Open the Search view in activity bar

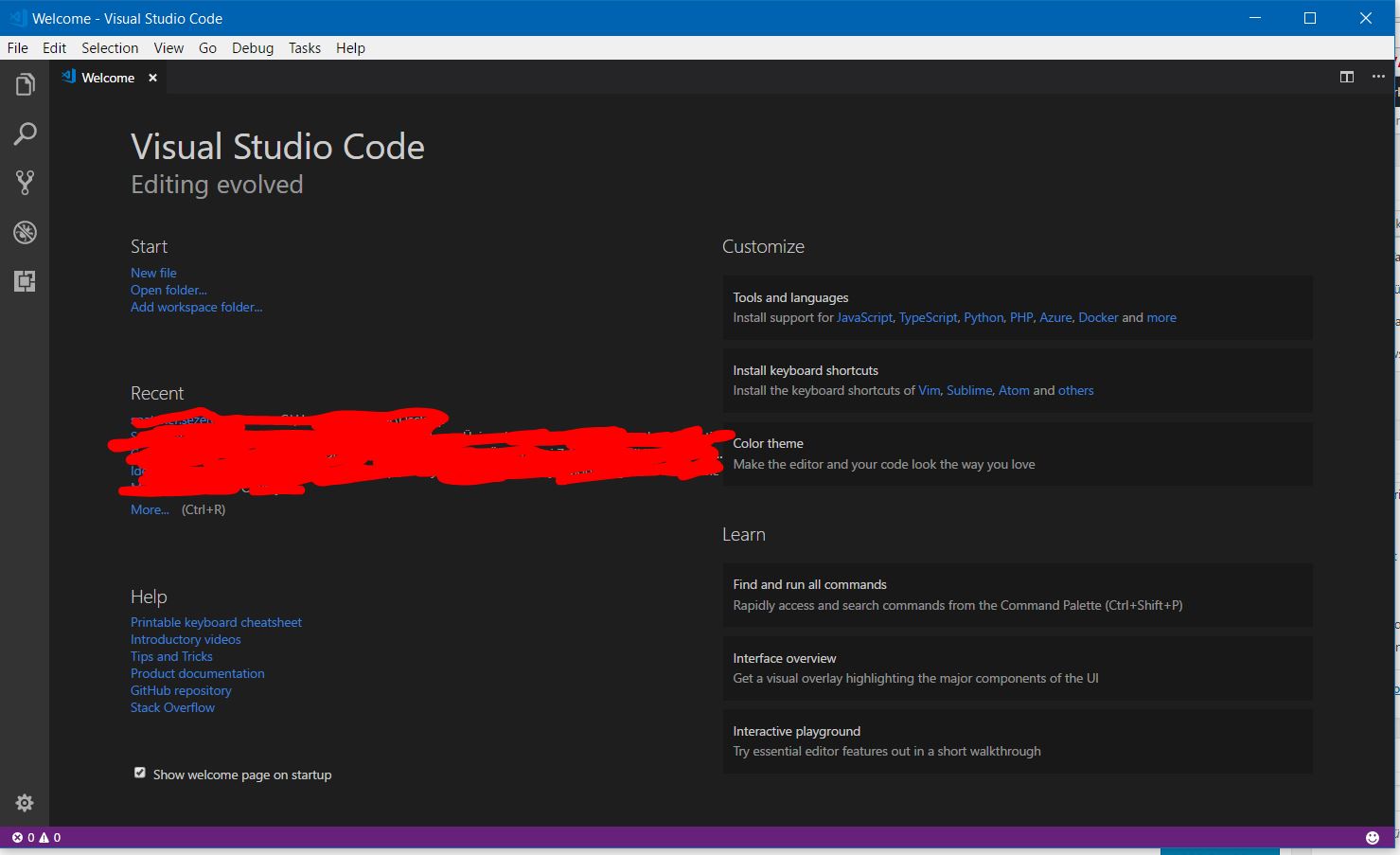(25, 134)
